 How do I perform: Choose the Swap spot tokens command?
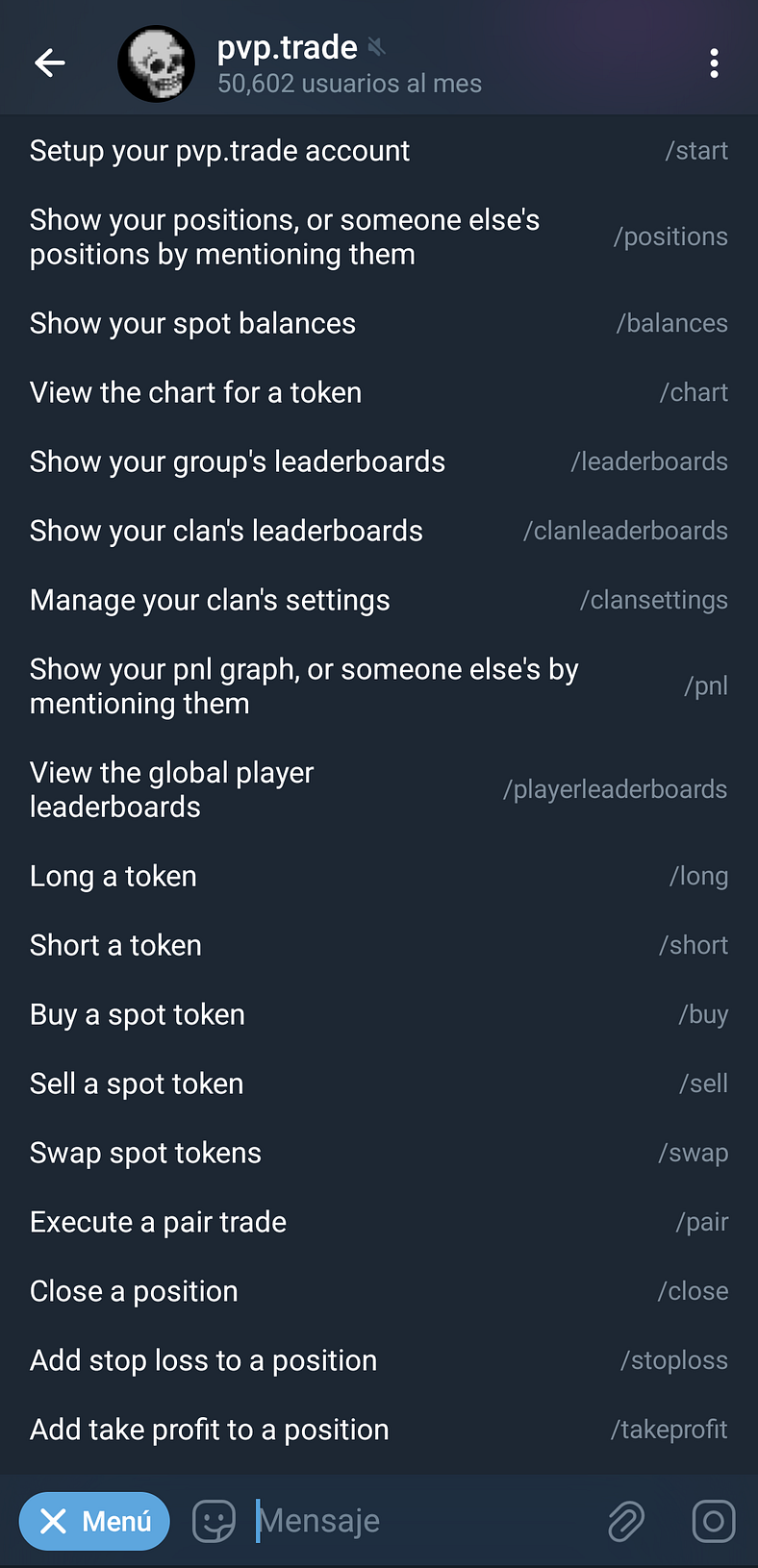point(379,1154)
